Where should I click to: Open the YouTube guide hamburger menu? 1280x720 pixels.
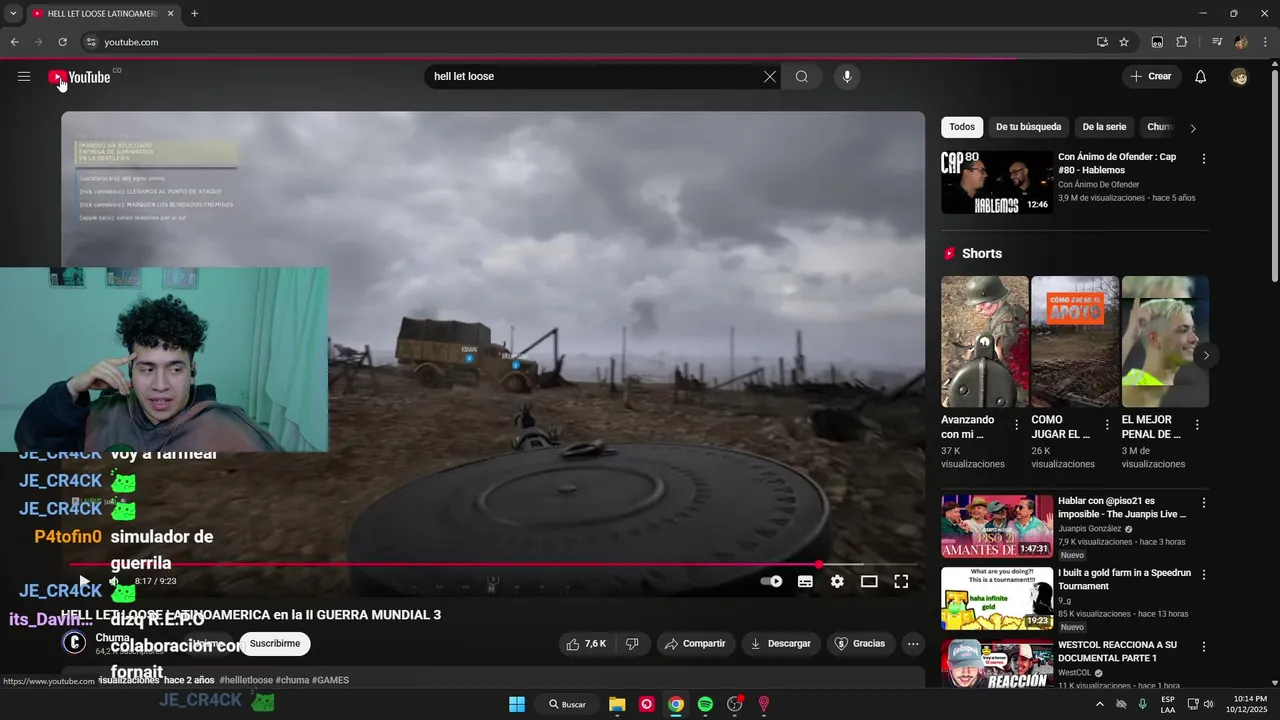[x=24, y=77]
